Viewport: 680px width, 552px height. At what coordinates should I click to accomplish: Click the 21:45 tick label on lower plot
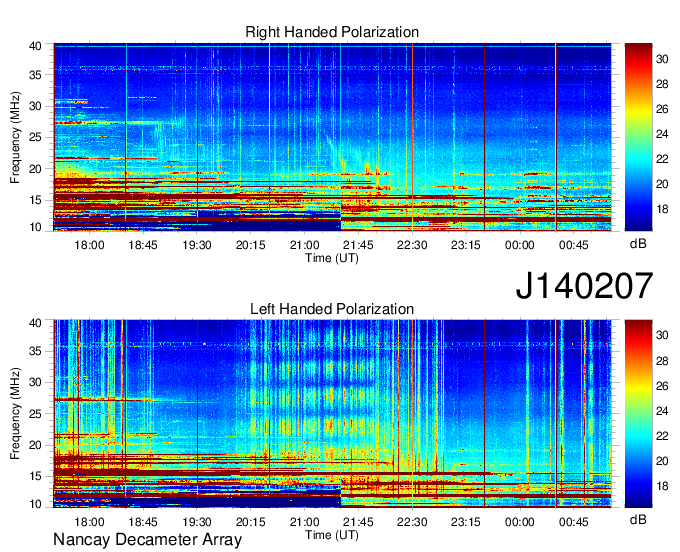tap(358, 522)
